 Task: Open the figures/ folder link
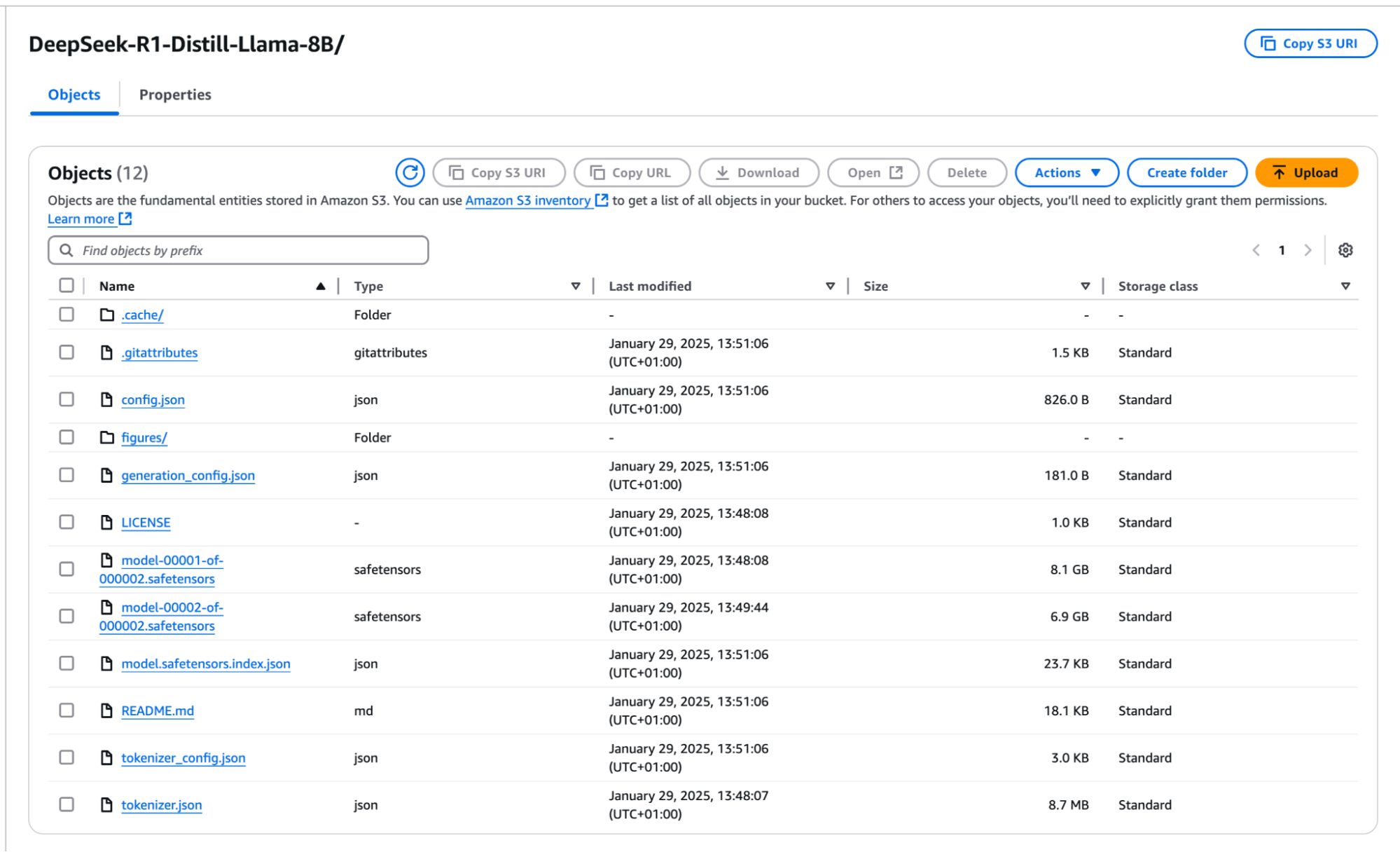144,437
